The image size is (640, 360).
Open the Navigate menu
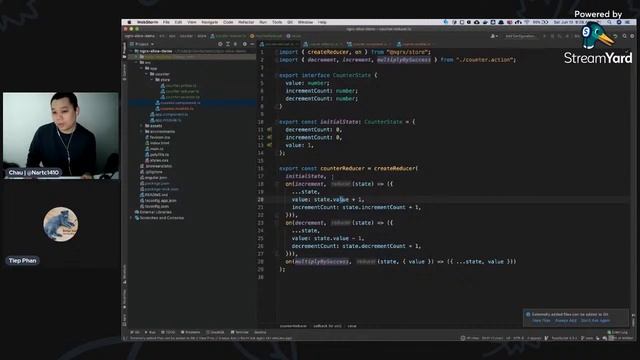click(209, 22)
